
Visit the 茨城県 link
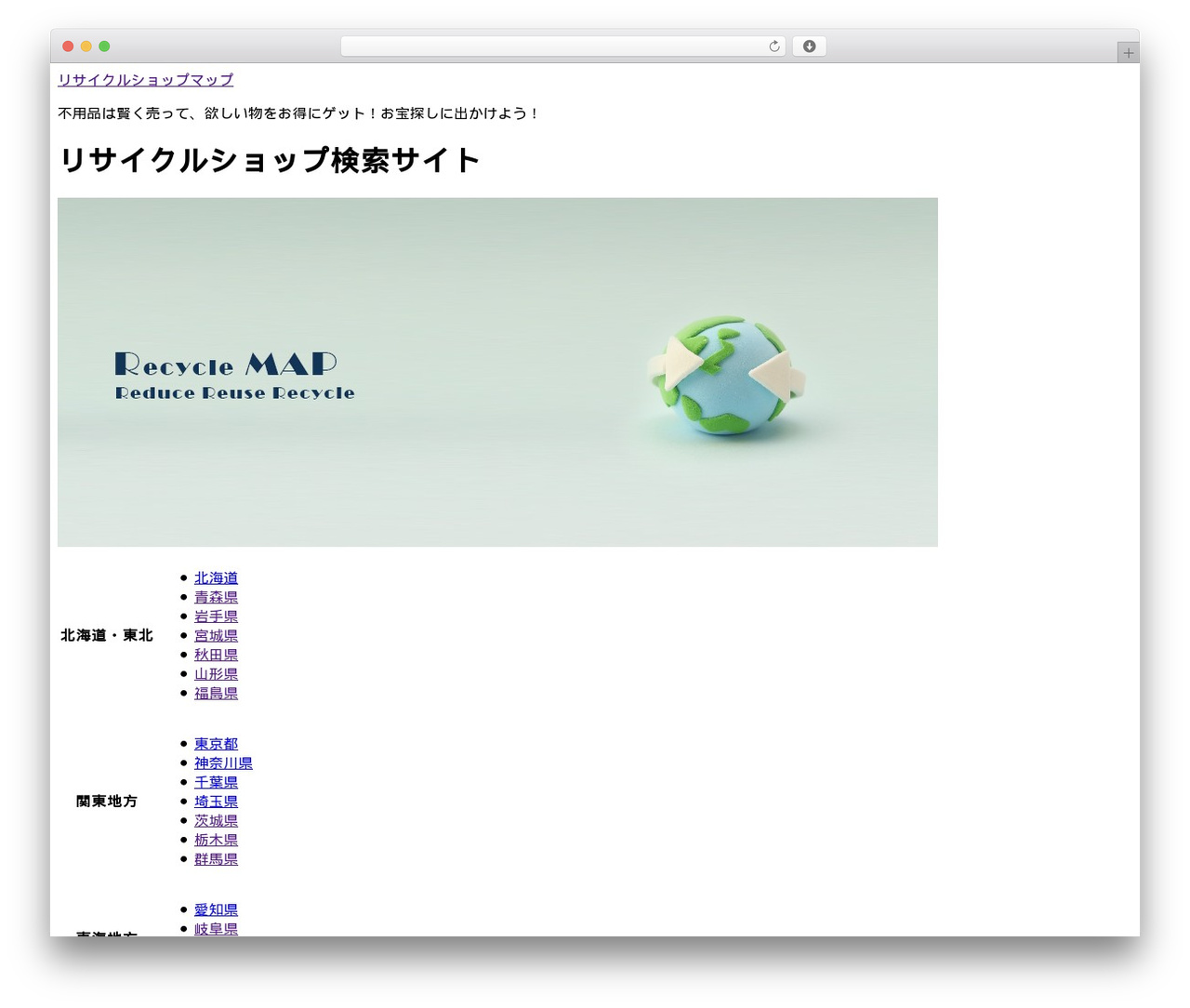(x=216, y=820)
